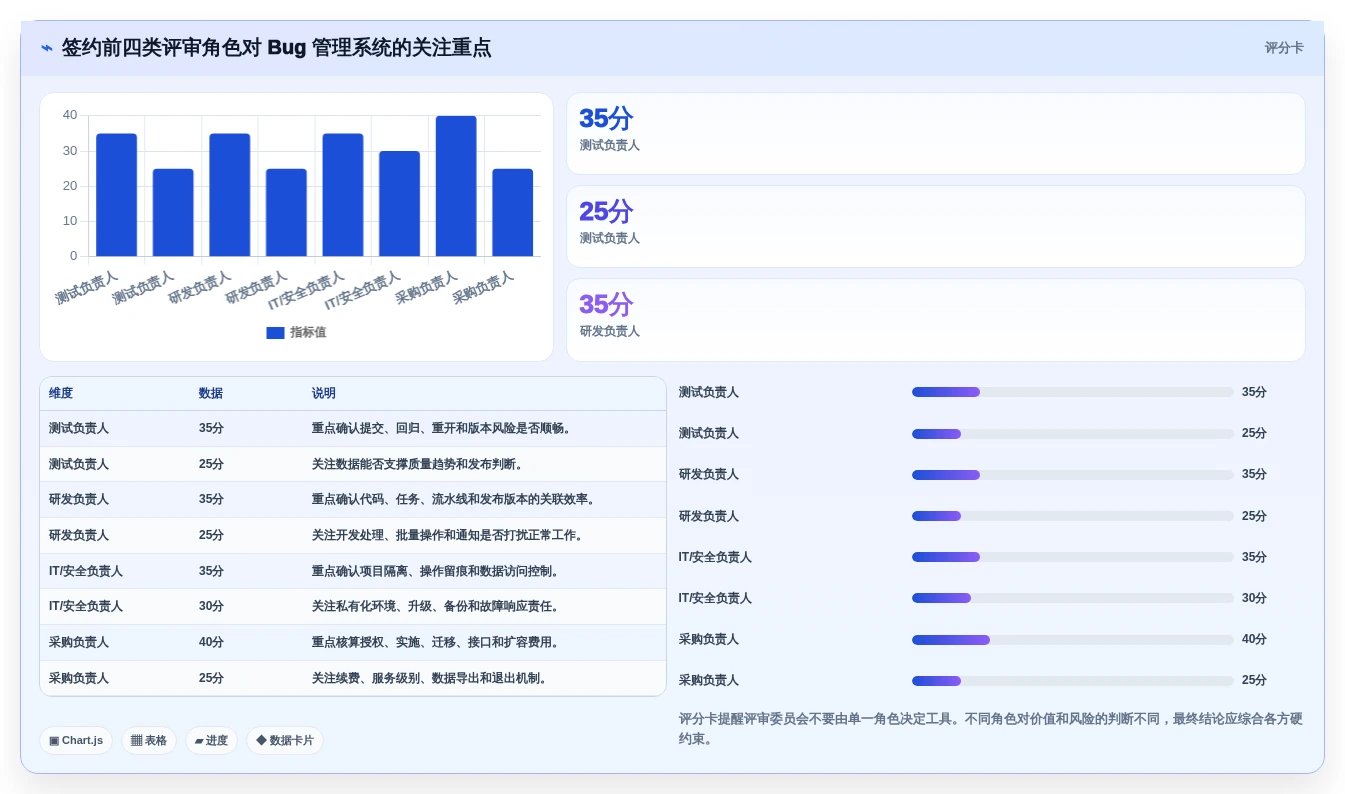This screenshot has height=794, width=1345.
Task: Click the page title about Bug 管理系统
Action: [x=276, y=48]
